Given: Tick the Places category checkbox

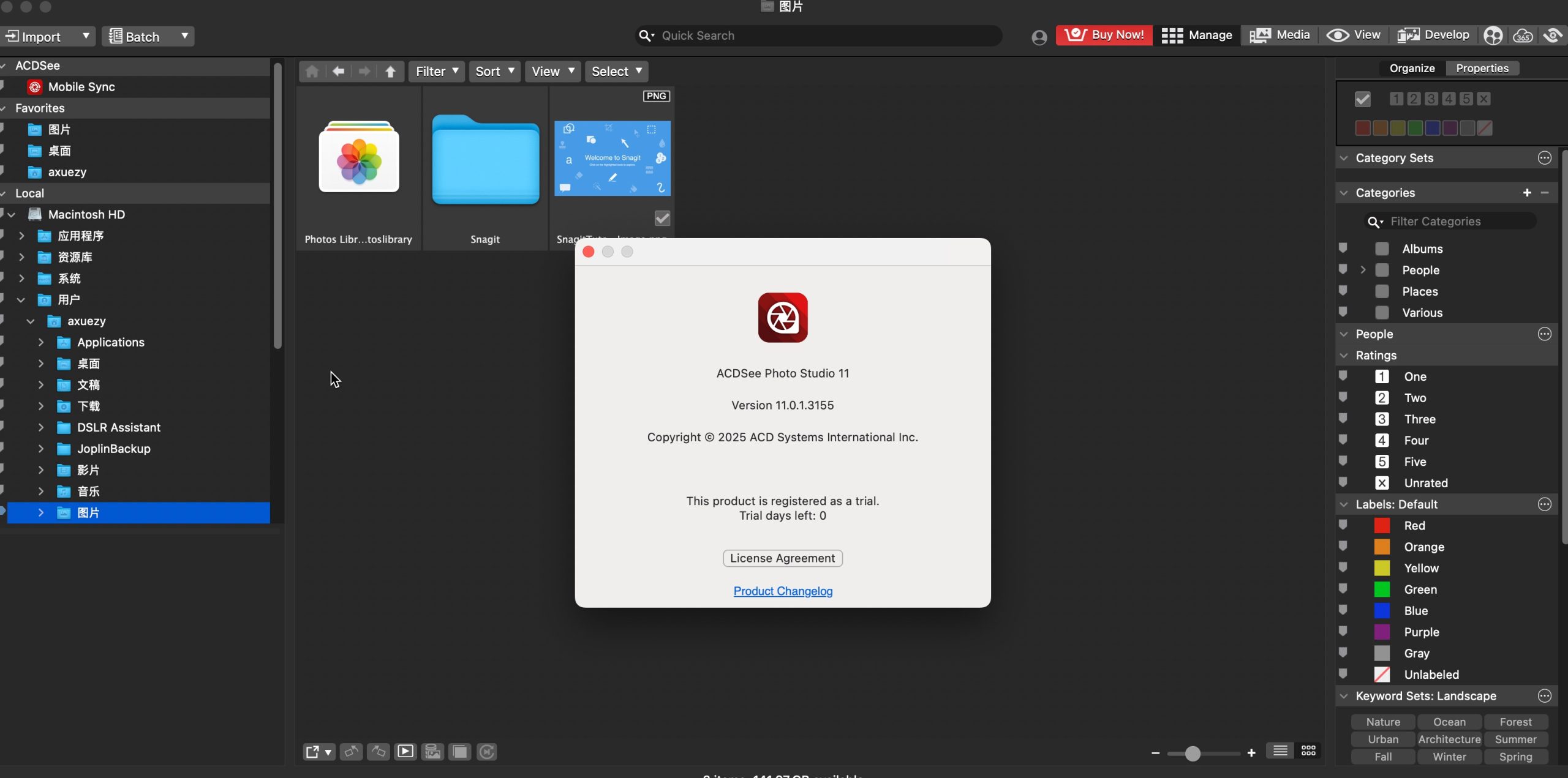Looking at the screenshot, I should tap(1382, 291).
